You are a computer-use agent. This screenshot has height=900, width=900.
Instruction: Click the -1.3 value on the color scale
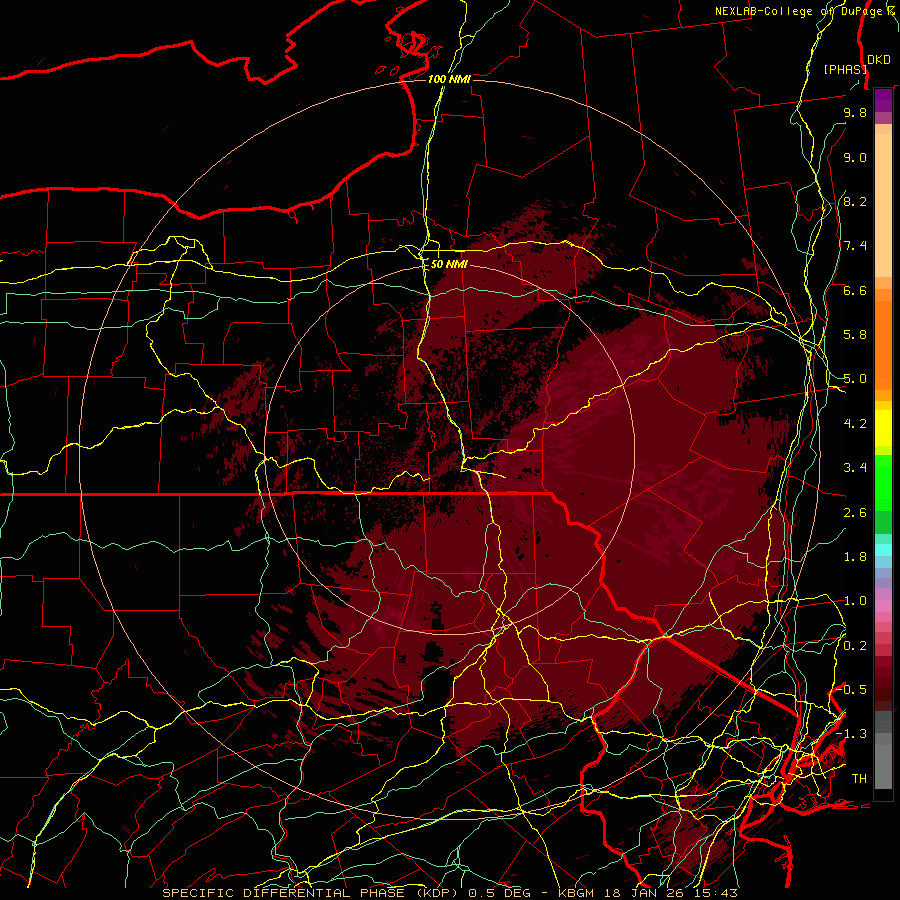pos(852,734)
